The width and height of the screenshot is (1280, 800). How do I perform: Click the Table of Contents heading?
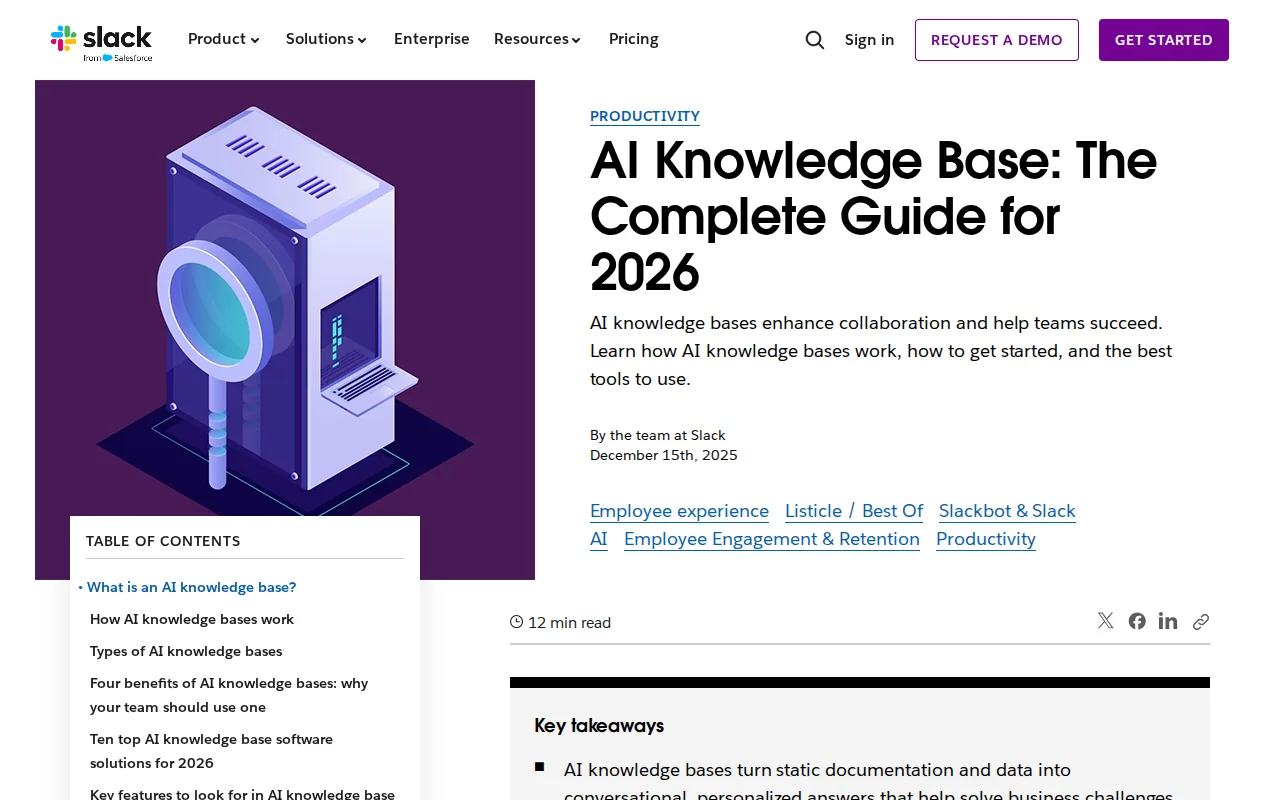coord(163,541)
